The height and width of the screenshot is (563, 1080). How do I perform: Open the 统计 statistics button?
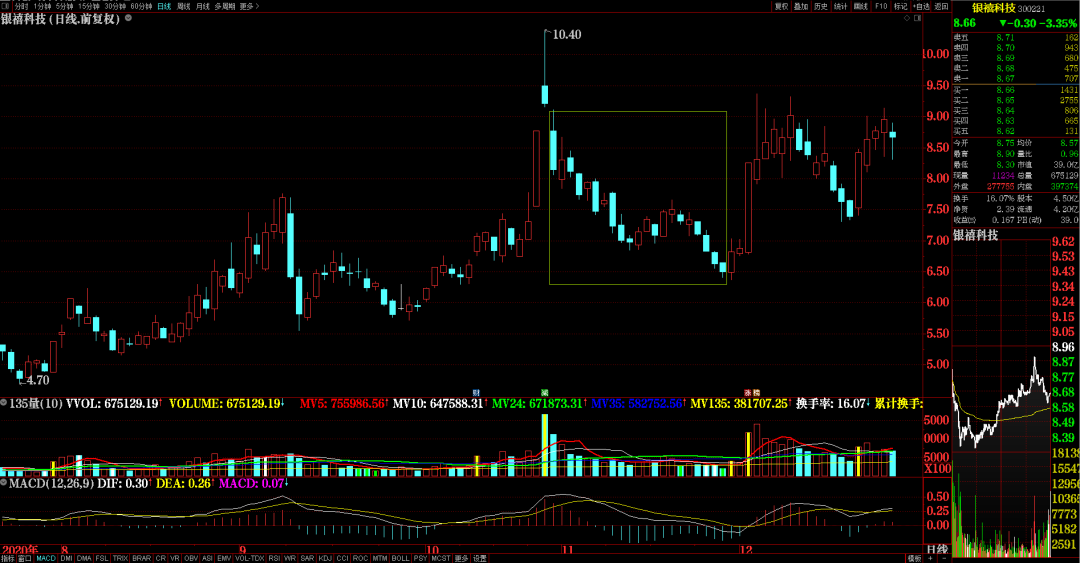point(841,6)
